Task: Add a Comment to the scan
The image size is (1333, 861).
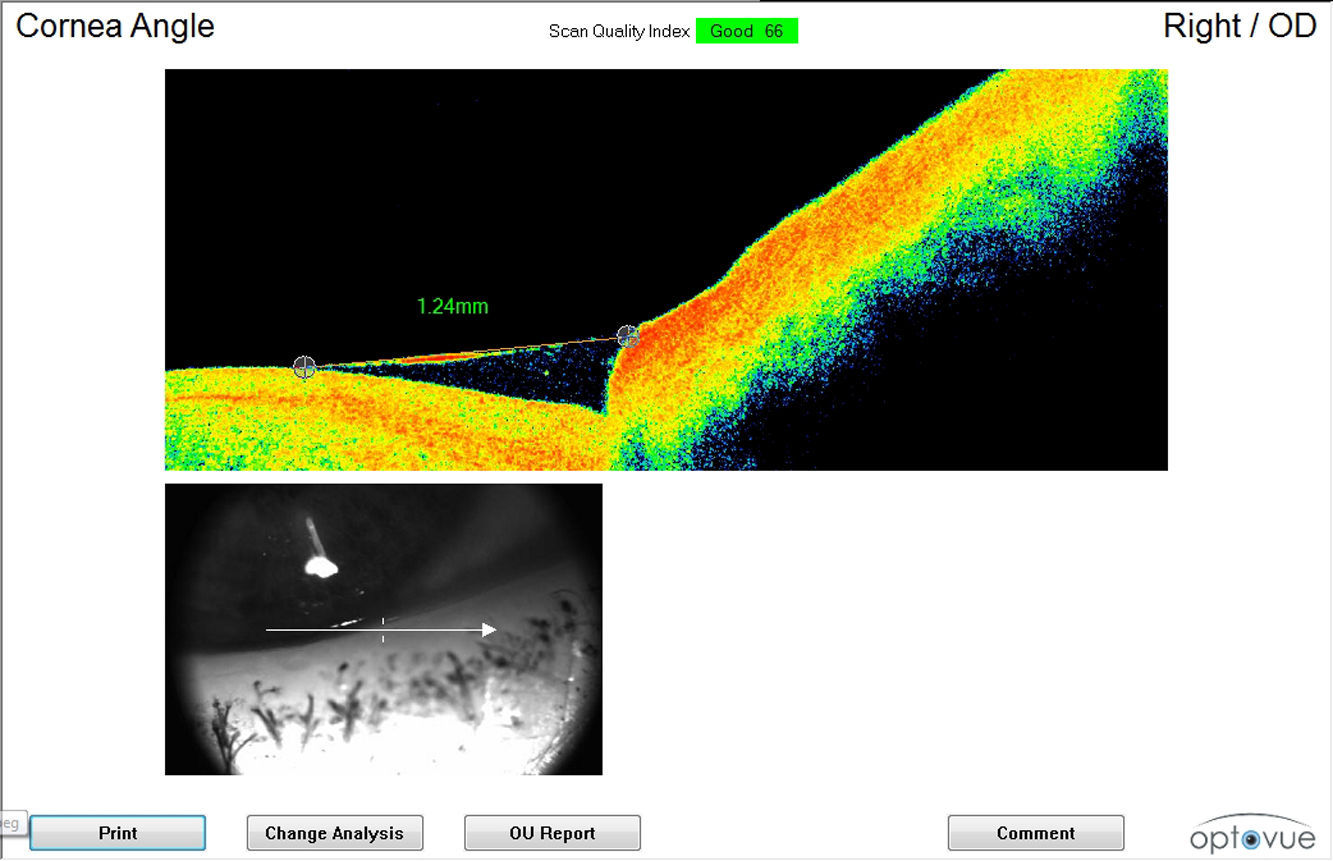Action: click(1035, 833)
